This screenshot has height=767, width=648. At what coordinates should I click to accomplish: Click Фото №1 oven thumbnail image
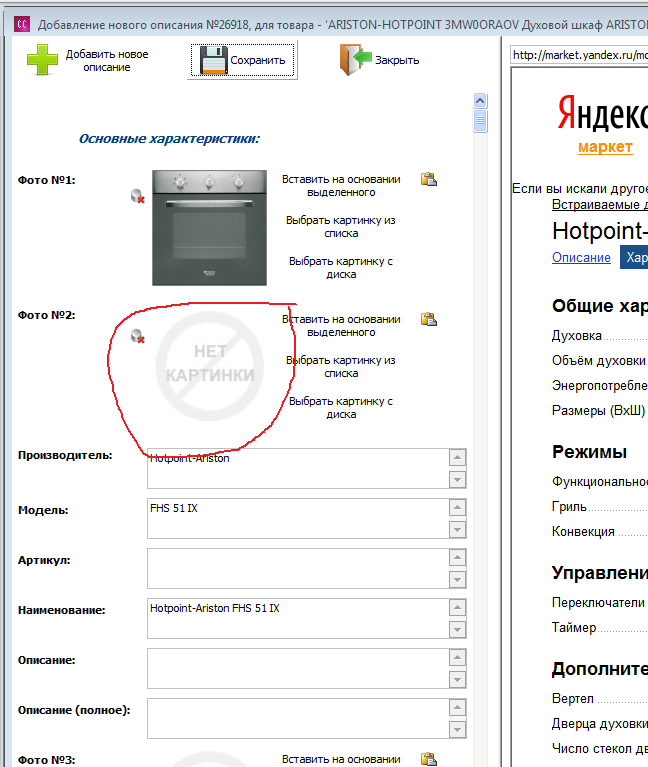click(x=209, y=227)
